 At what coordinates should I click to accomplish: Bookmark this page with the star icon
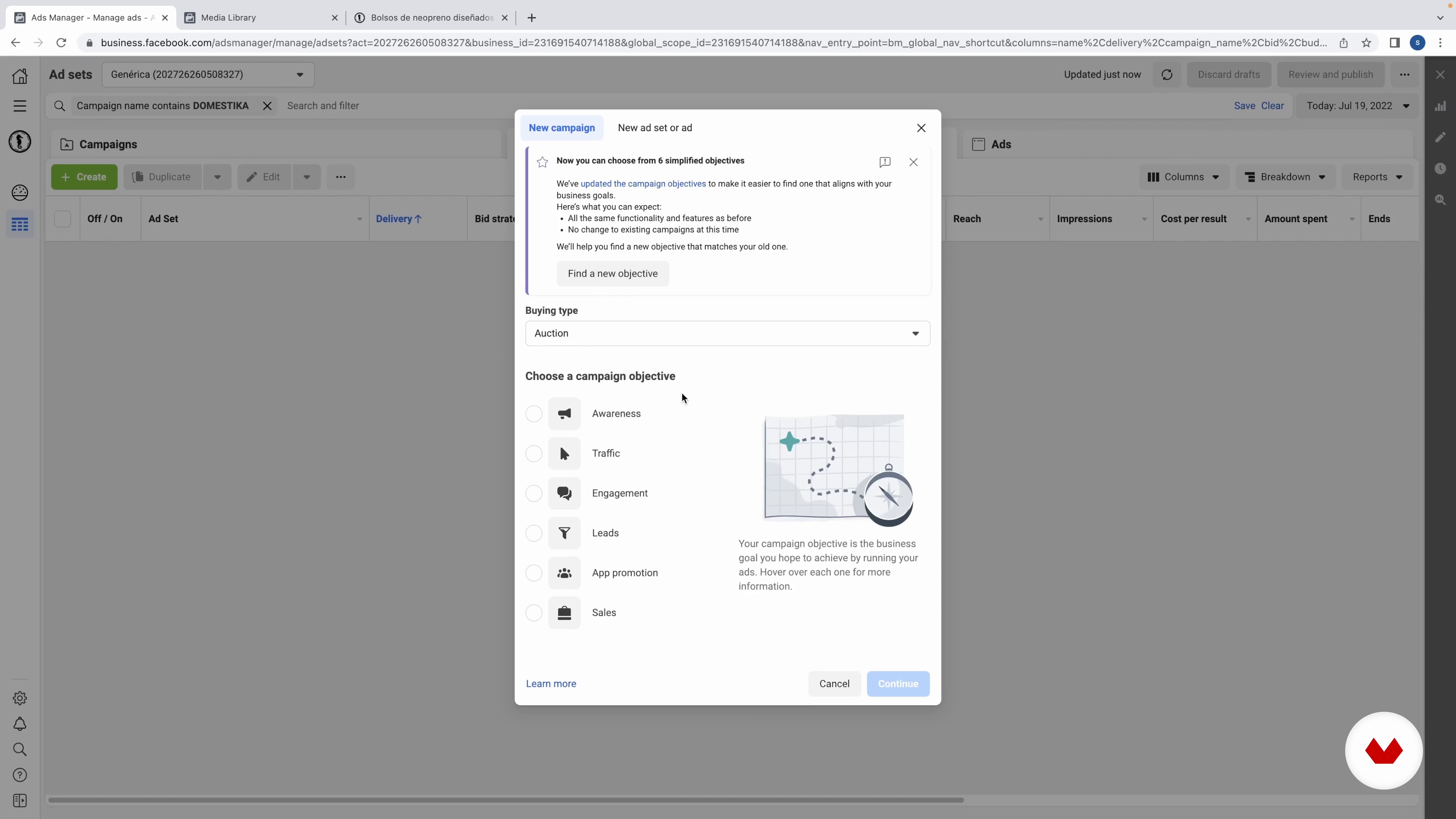pyautogui.click(x=1367, y=43)
